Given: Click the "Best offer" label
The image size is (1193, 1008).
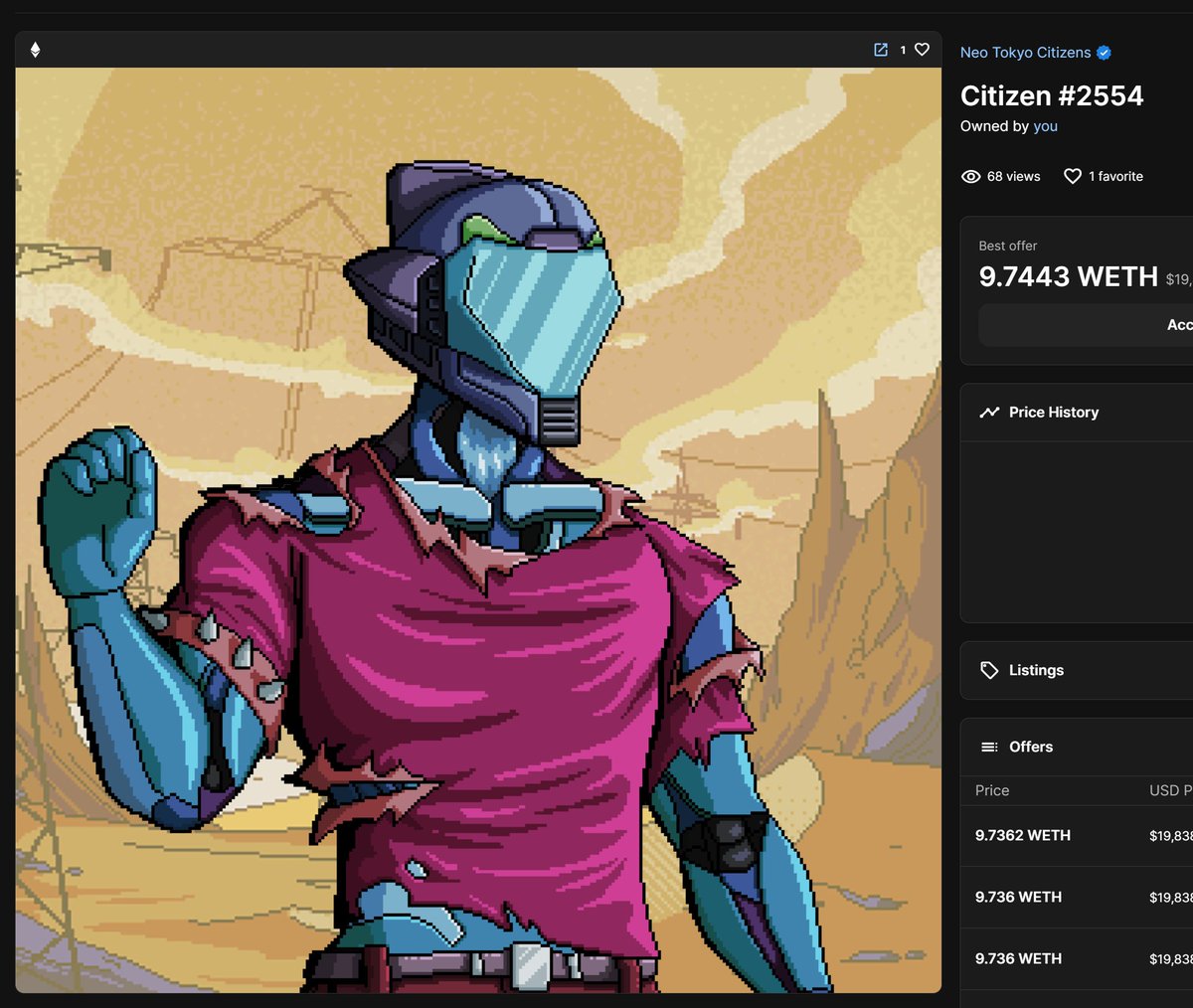Looking at the screenshot, I should 1008,246.
